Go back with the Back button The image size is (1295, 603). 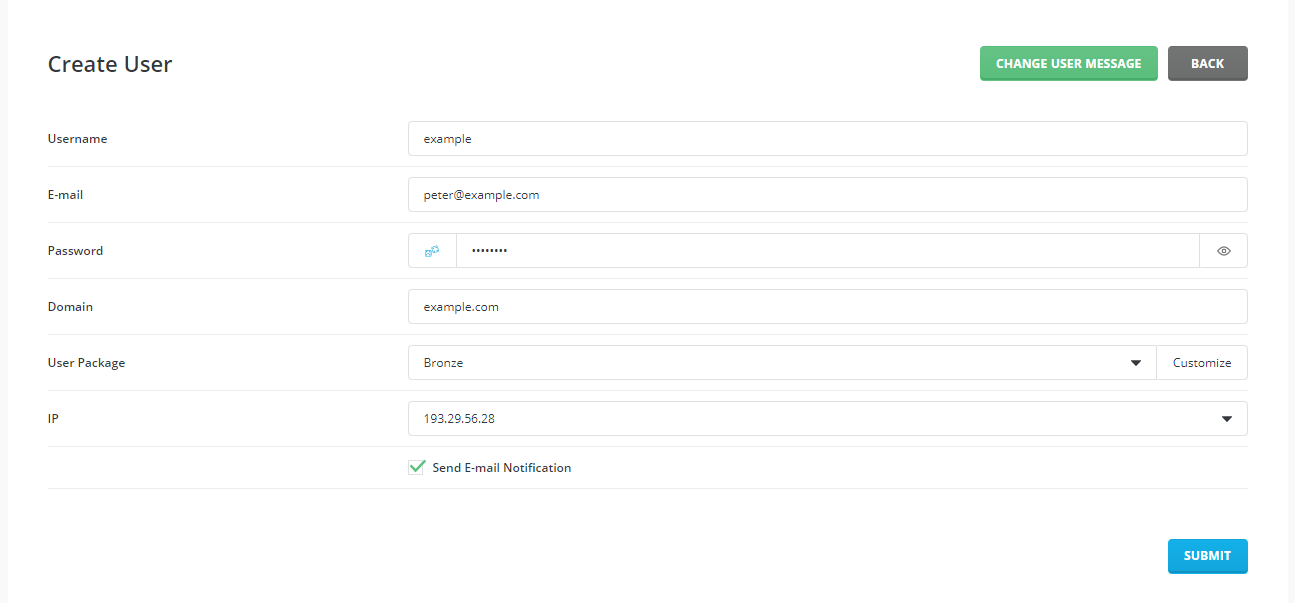1207,63
